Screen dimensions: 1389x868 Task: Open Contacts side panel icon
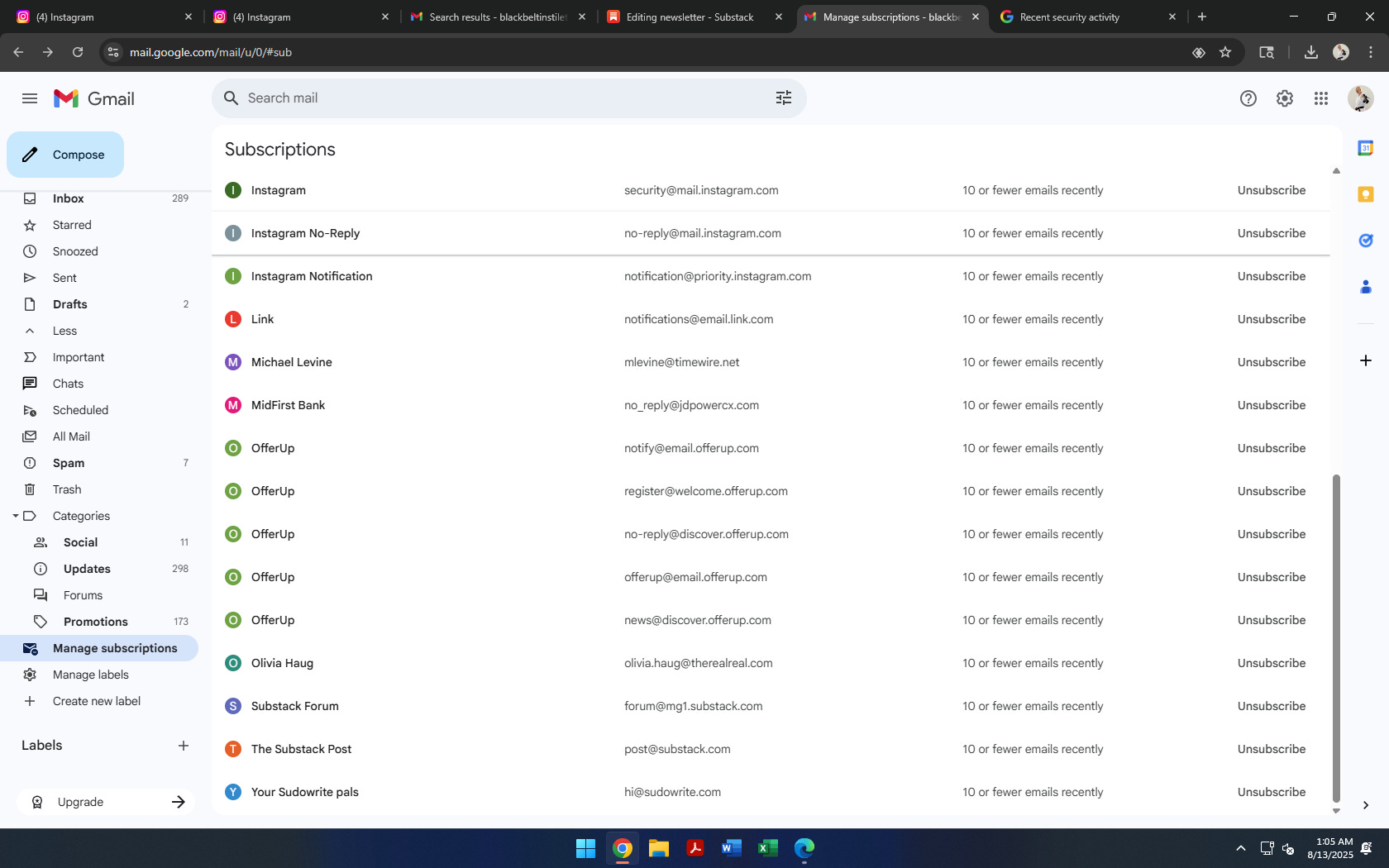pos(1366,287)
